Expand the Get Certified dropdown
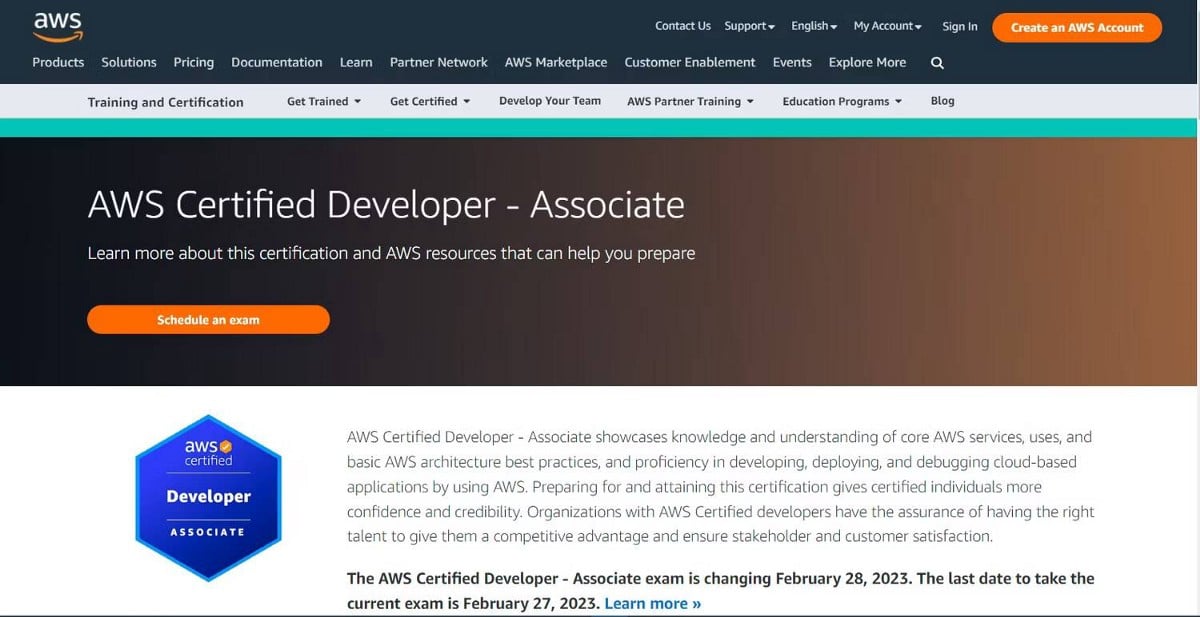This screenshot has width=1200, height=617. pyautogui.click(x=430, y=101)
